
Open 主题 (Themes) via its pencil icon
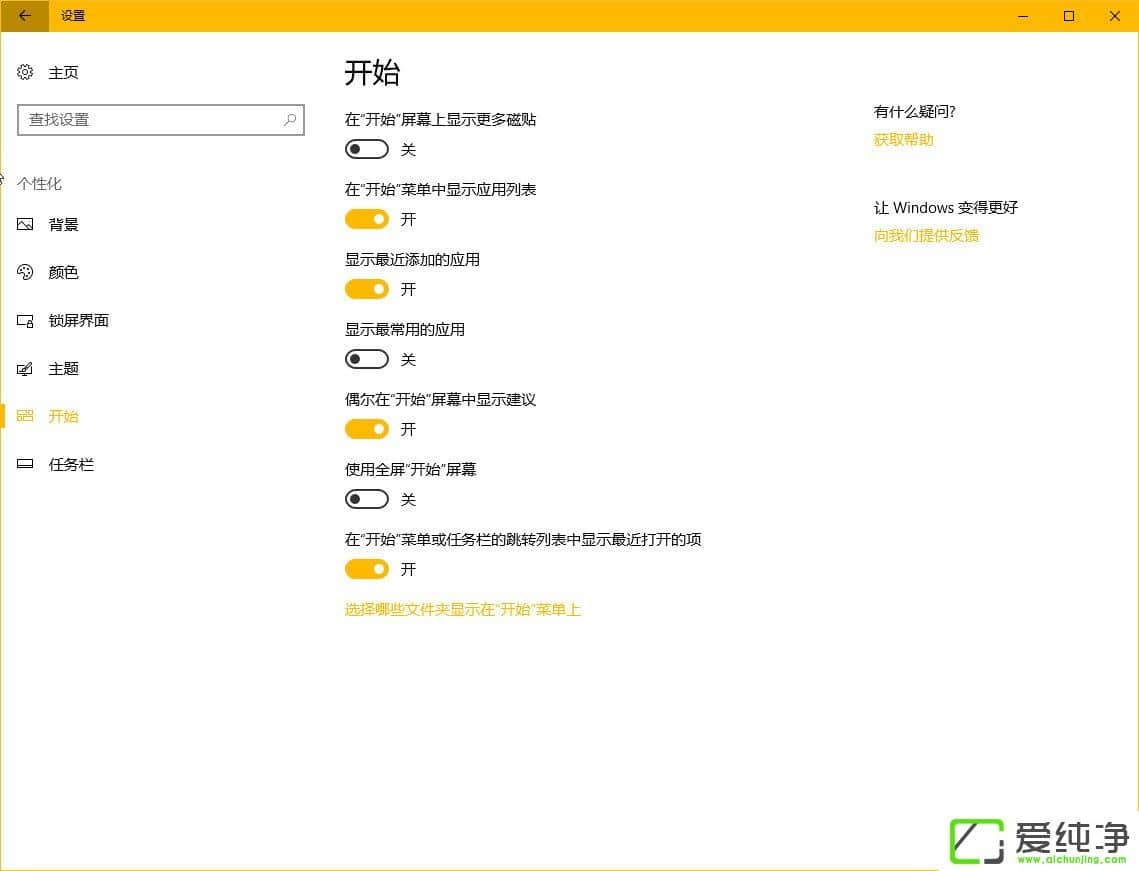point(25,368)
